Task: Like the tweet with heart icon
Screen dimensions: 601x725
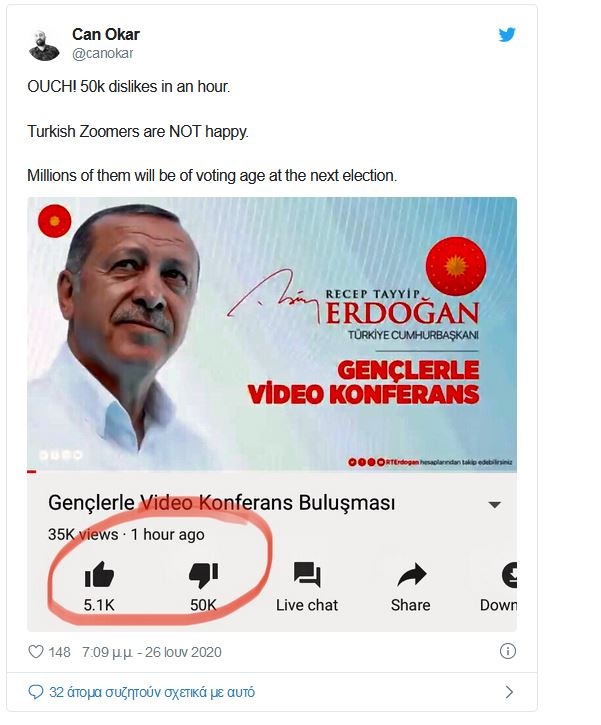Action: tap(36, 652)
